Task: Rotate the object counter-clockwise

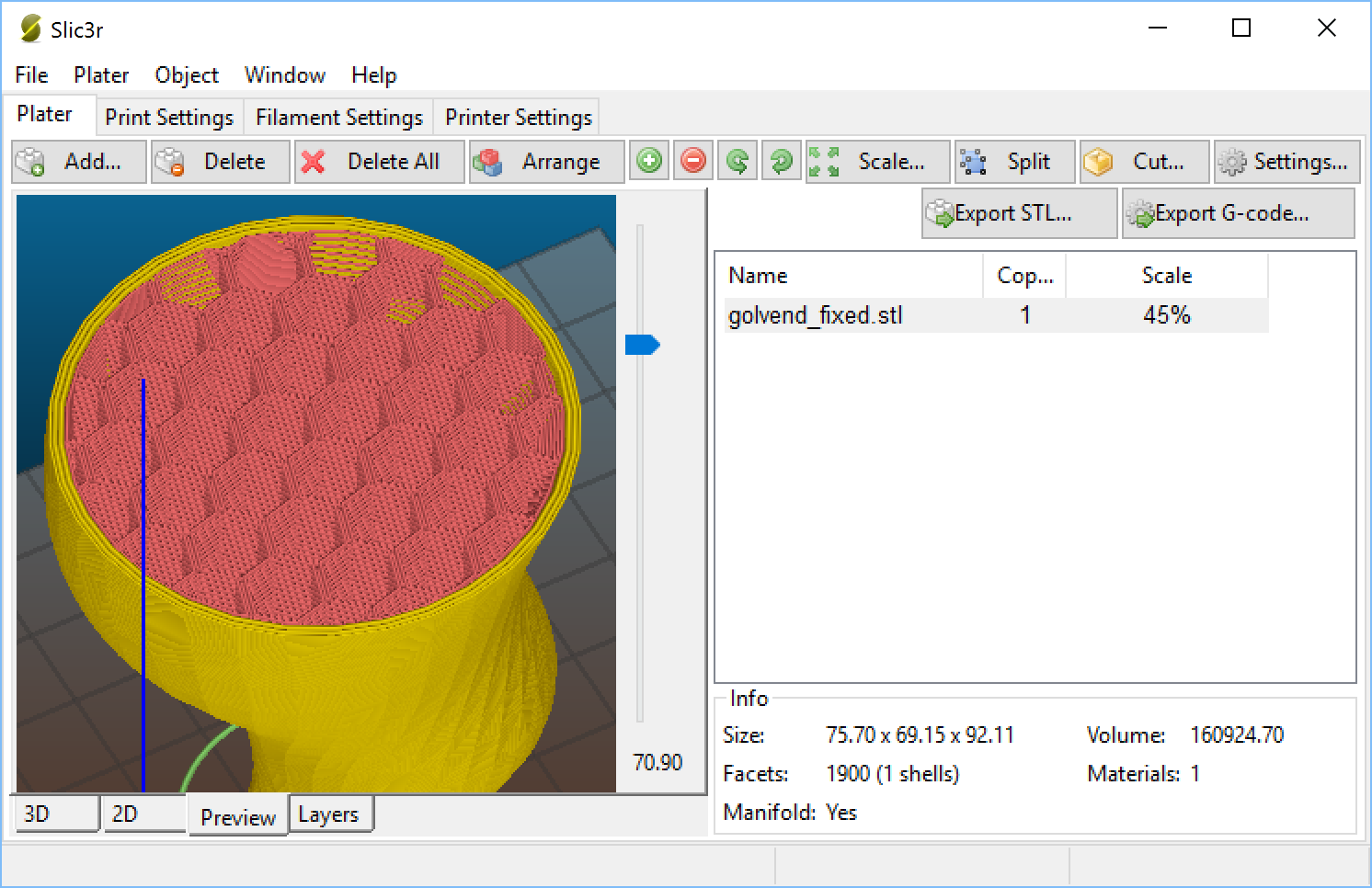Action: (737, 161)
